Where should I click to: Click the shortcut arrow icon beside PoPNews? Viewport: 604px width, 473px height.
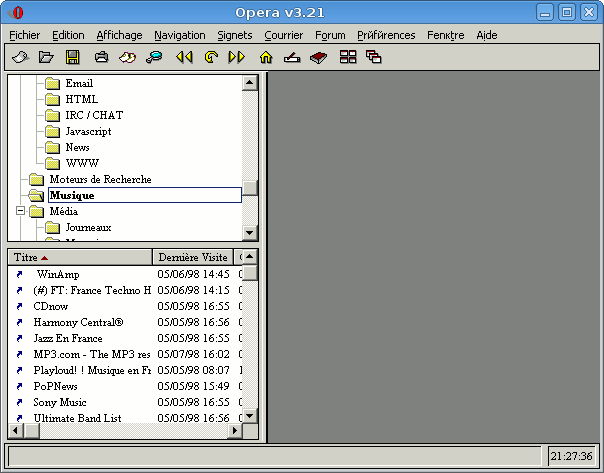tap(19, 386)
